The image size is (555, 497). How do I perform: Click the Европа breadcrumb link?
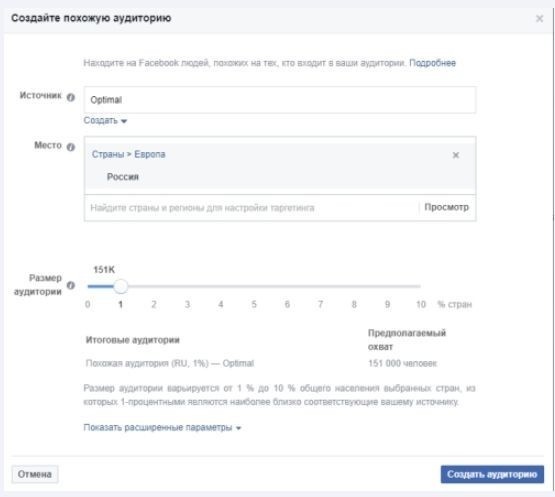click(150, 154)
